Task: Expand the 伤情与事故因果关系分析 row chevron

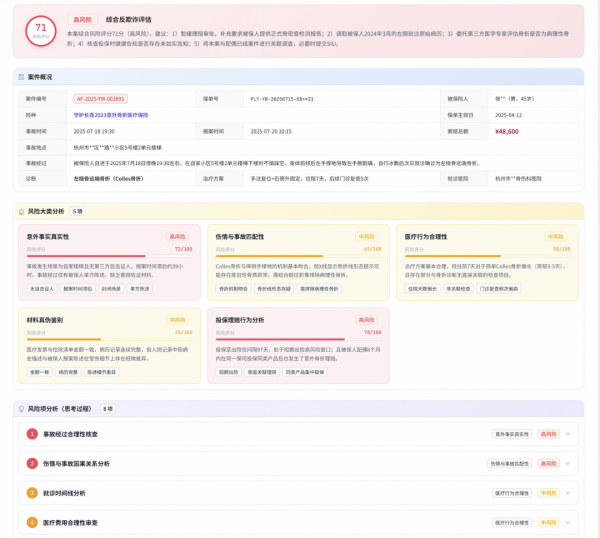Action: 568,463
